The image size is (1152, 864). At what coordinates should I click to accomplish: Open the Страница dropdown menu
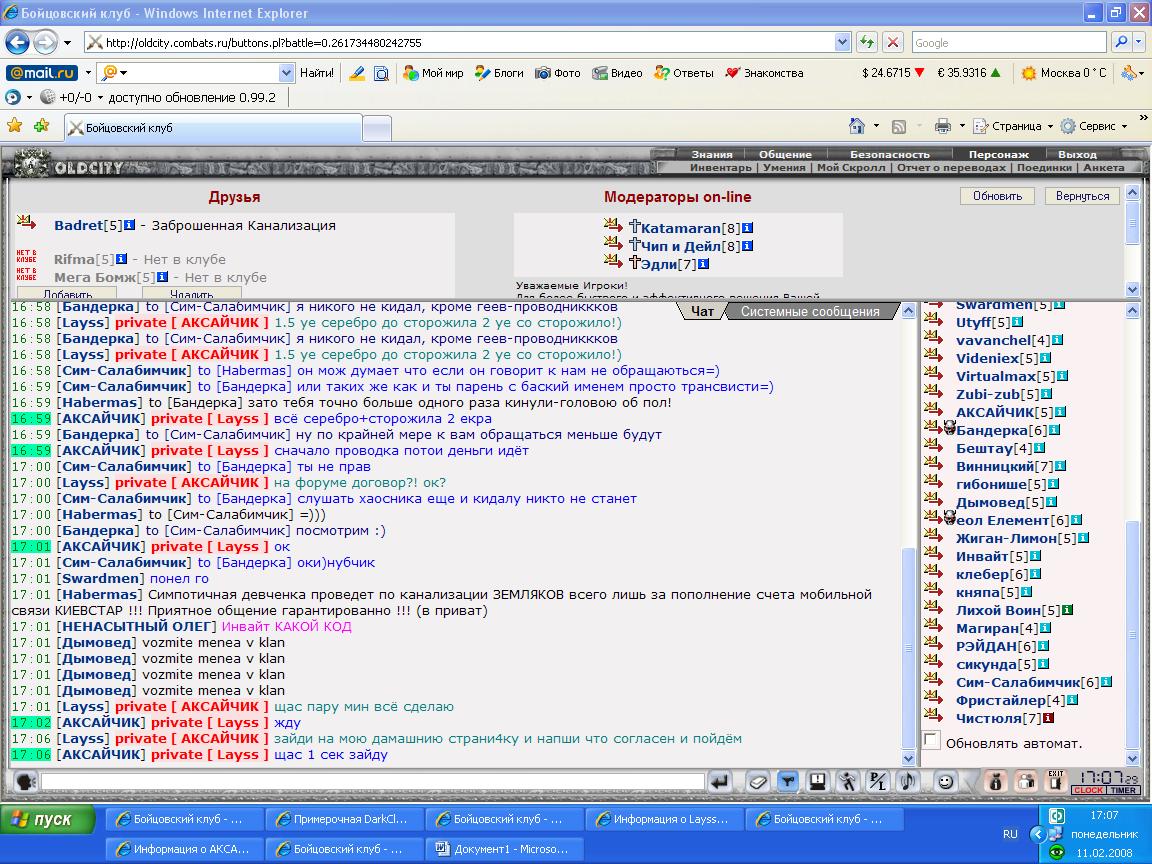coord(1013,126)
